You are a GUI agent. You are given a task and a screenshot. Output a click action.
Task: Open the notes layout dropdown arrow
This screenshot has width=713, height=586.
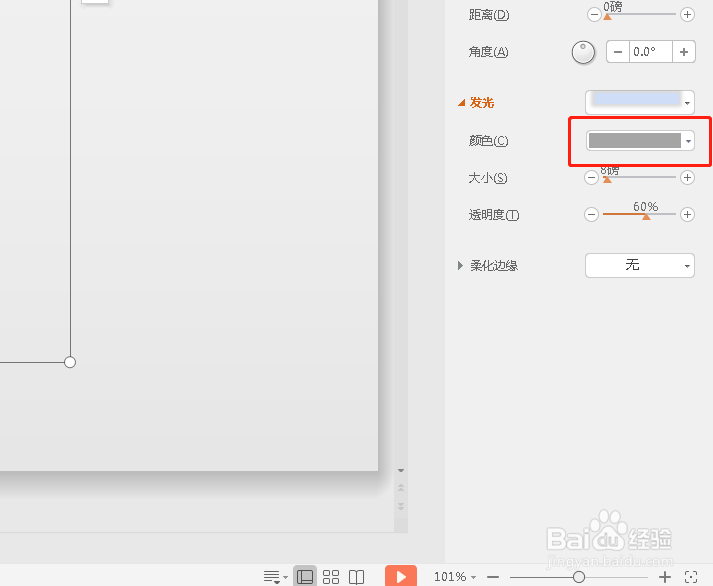click(286, 577)
